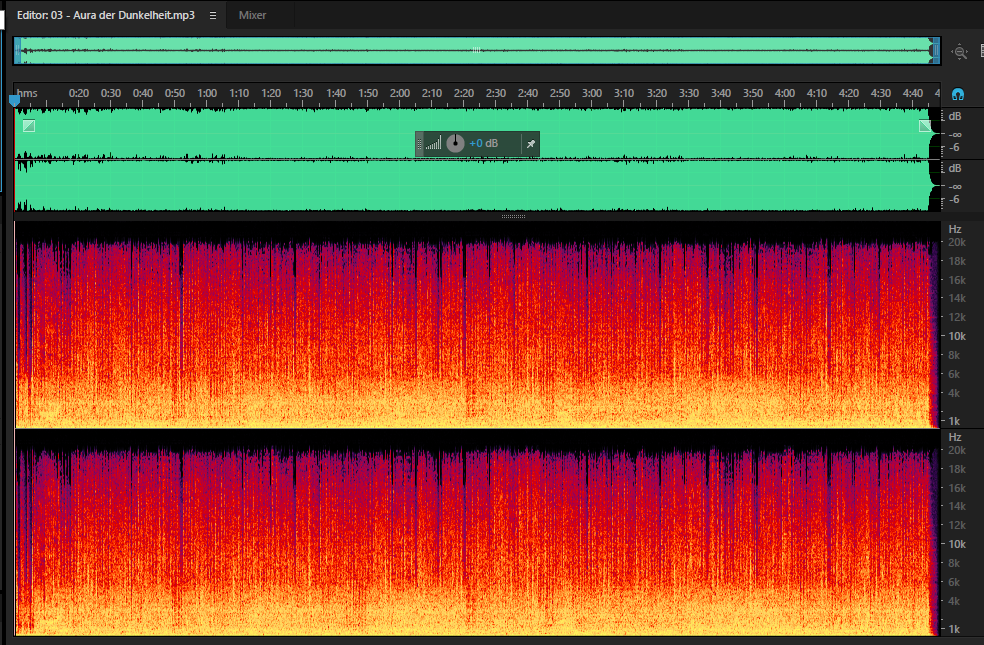Click the 3:00 mark on the time ruler

[592, 93]
